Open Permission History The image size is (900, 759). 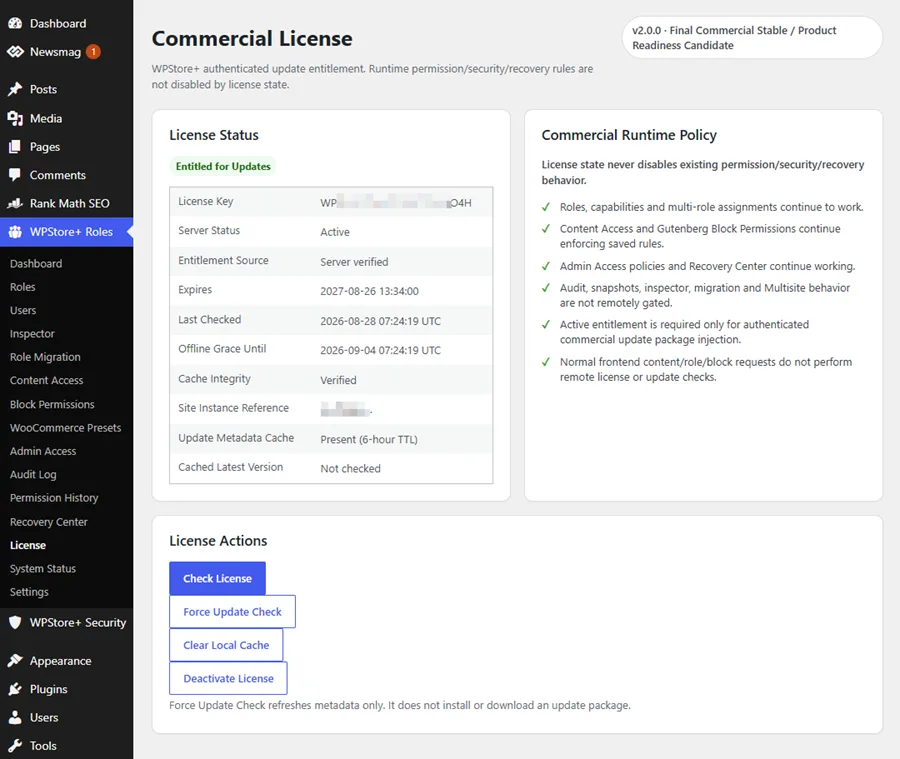pos(54,498)
